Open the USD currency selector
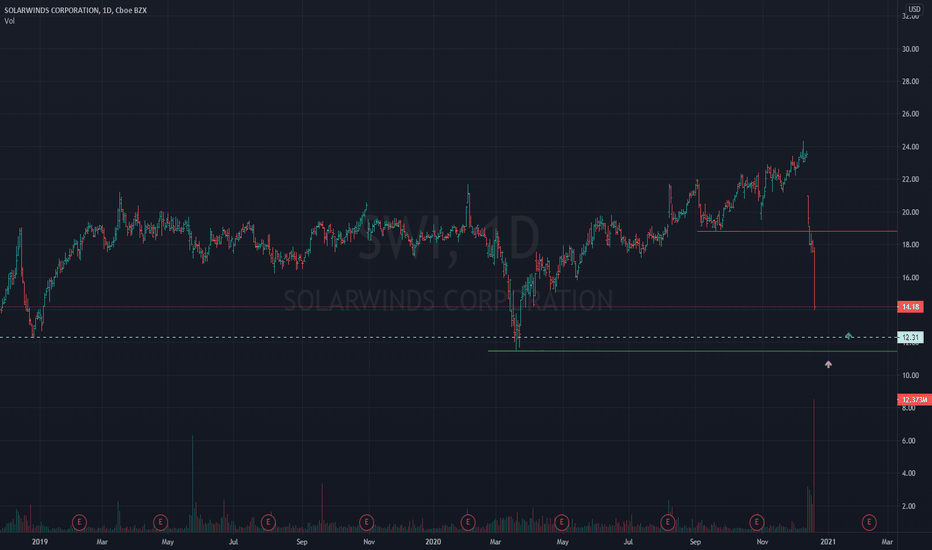The width and height of the screenshot is (932, 550). [914, 9]
